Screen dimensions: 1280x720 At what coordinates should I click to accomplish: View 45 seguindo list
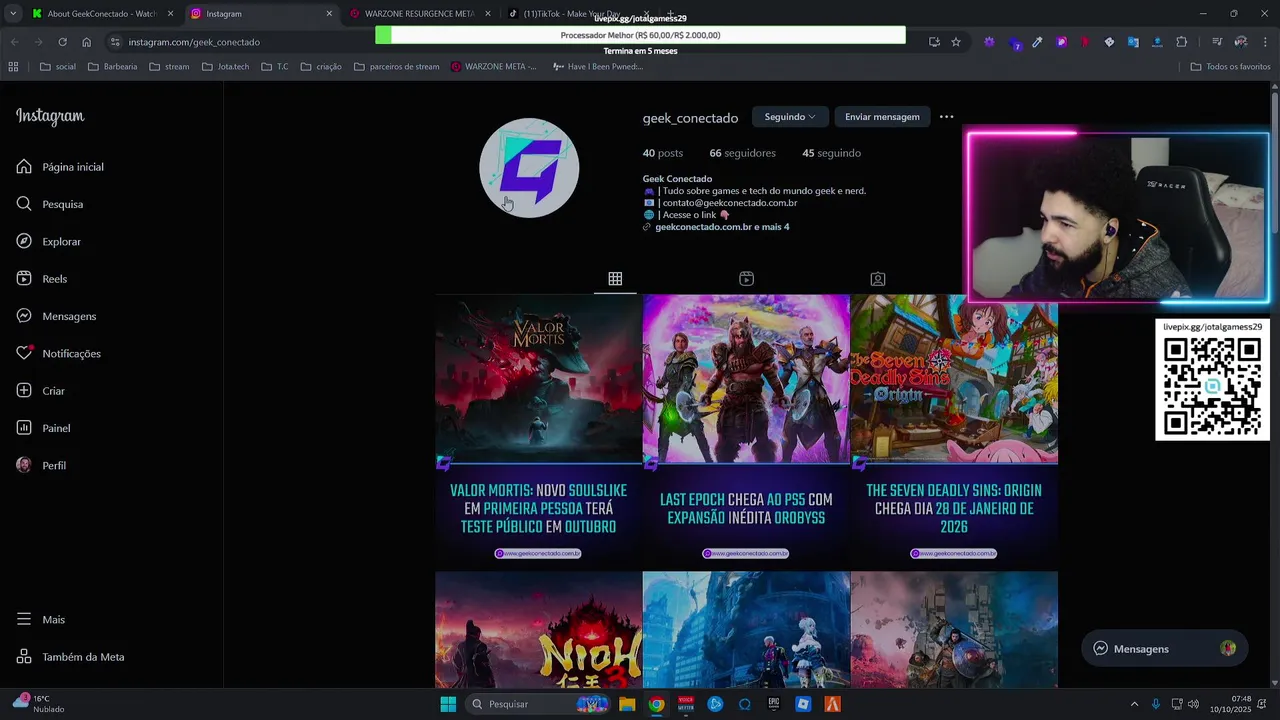[x=831, y=153]
